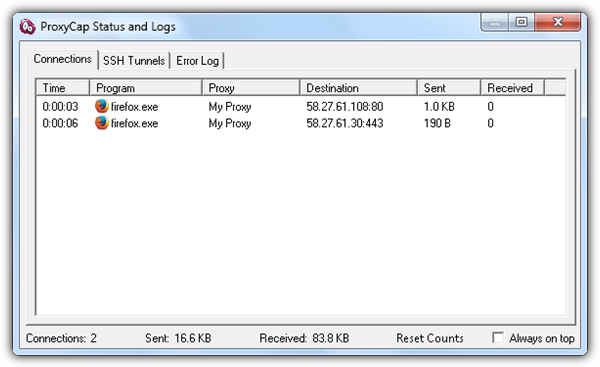Click destination 58.27.61.30:443
Screen dimensions: 600x367
click(345, 123)
